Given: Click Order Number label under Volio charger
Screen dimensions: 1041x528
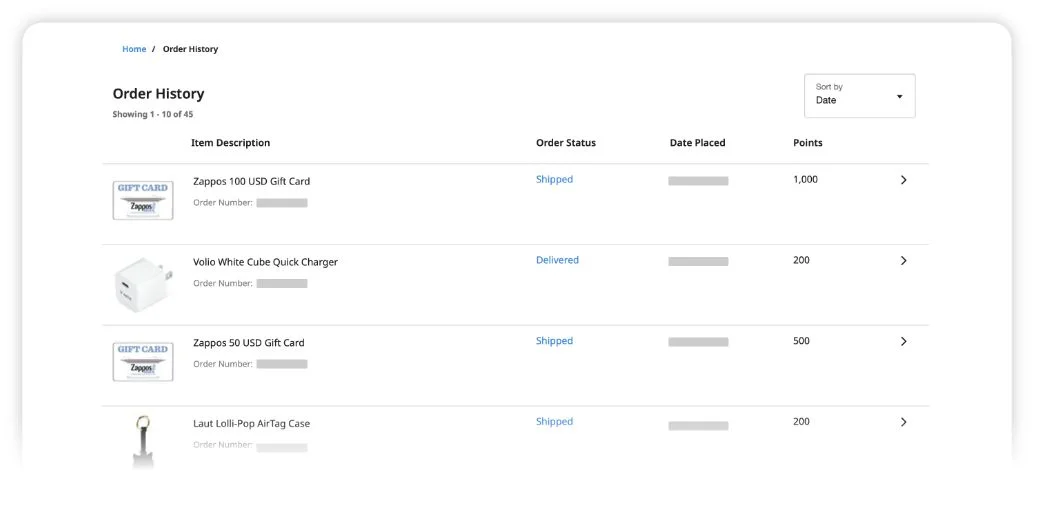Looking at the screenshot, I should 222,283.
